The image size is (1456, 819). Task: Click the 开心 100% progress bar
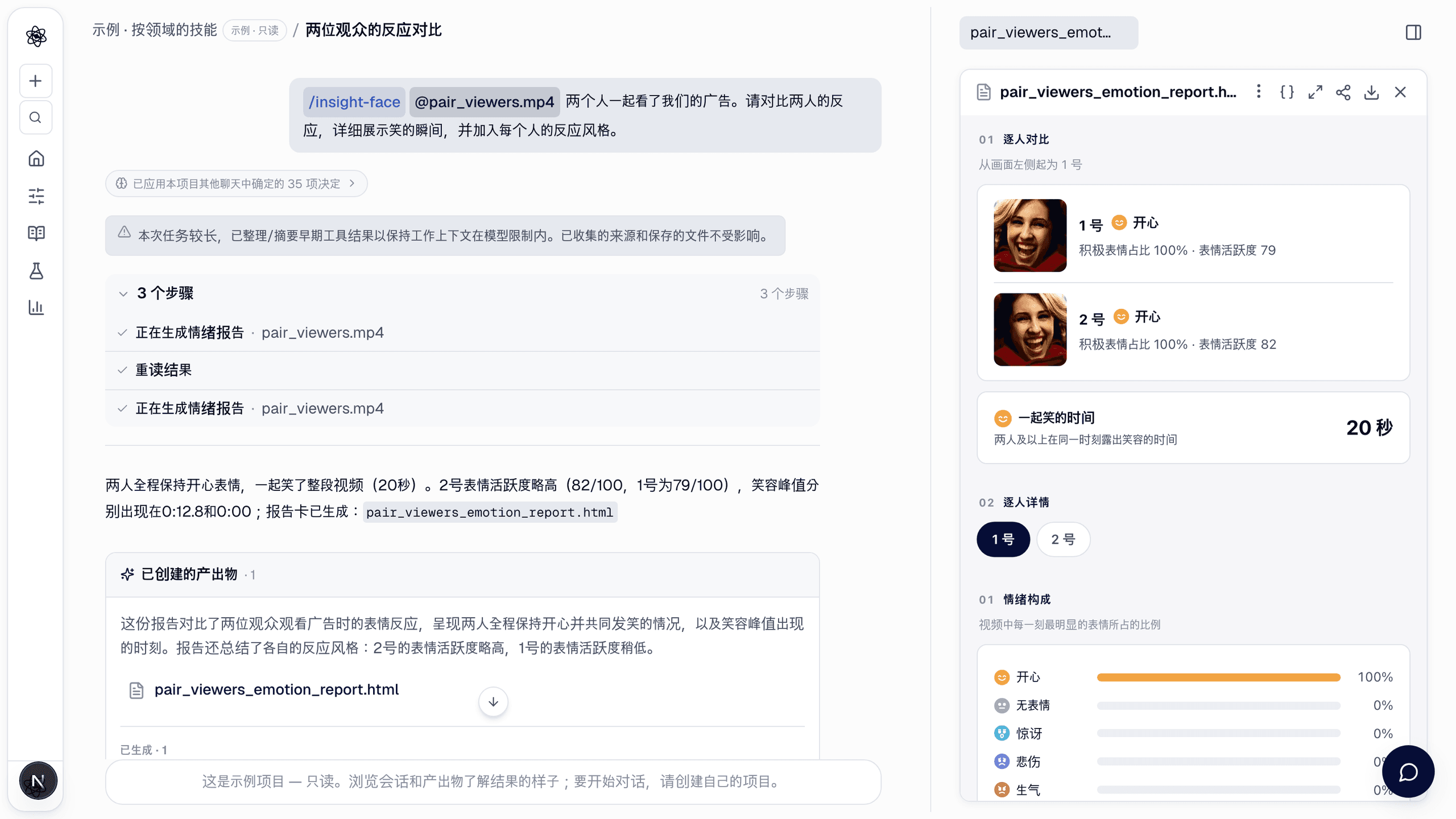pos(1218,677)
